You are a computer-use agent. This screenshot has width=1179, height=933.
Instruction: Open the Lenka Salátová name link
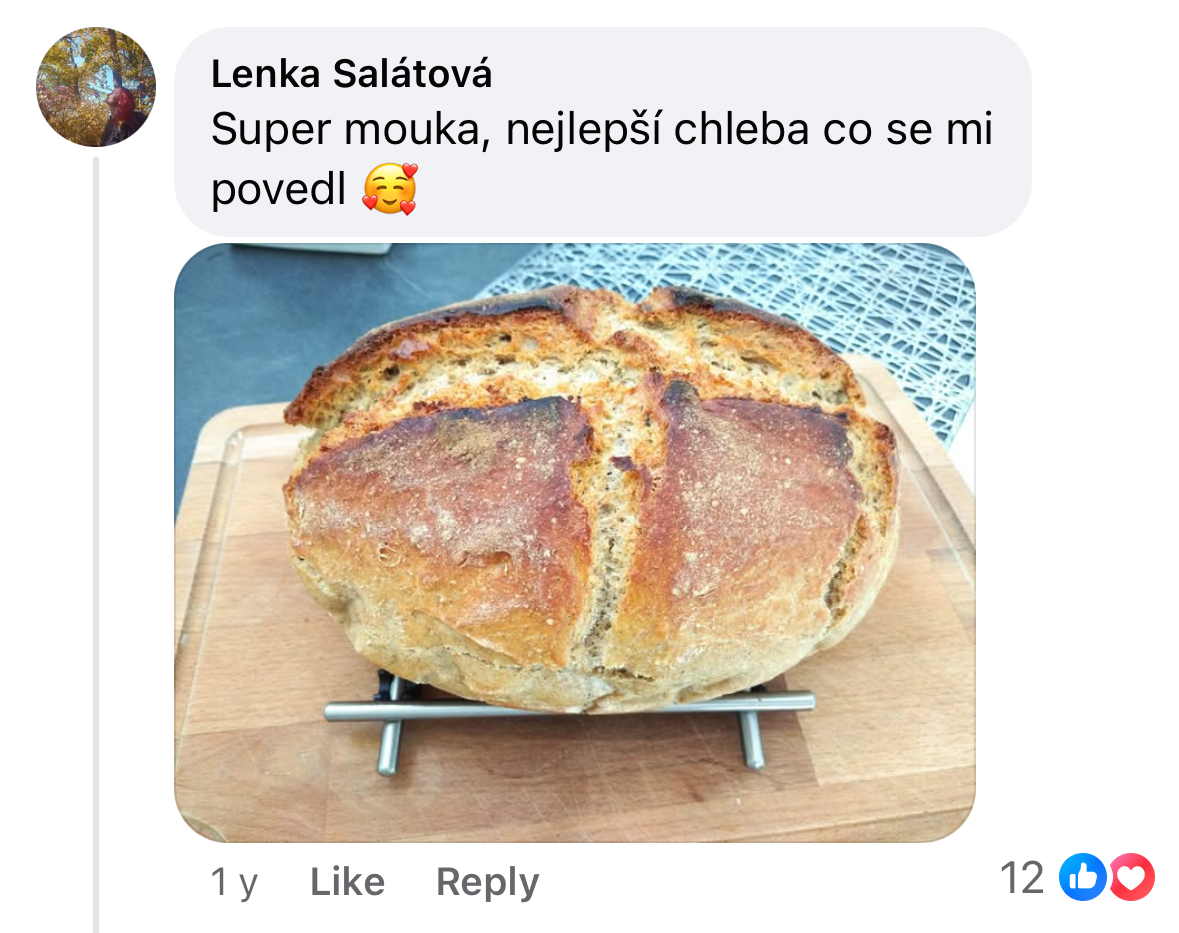click(x=351, y=74)
